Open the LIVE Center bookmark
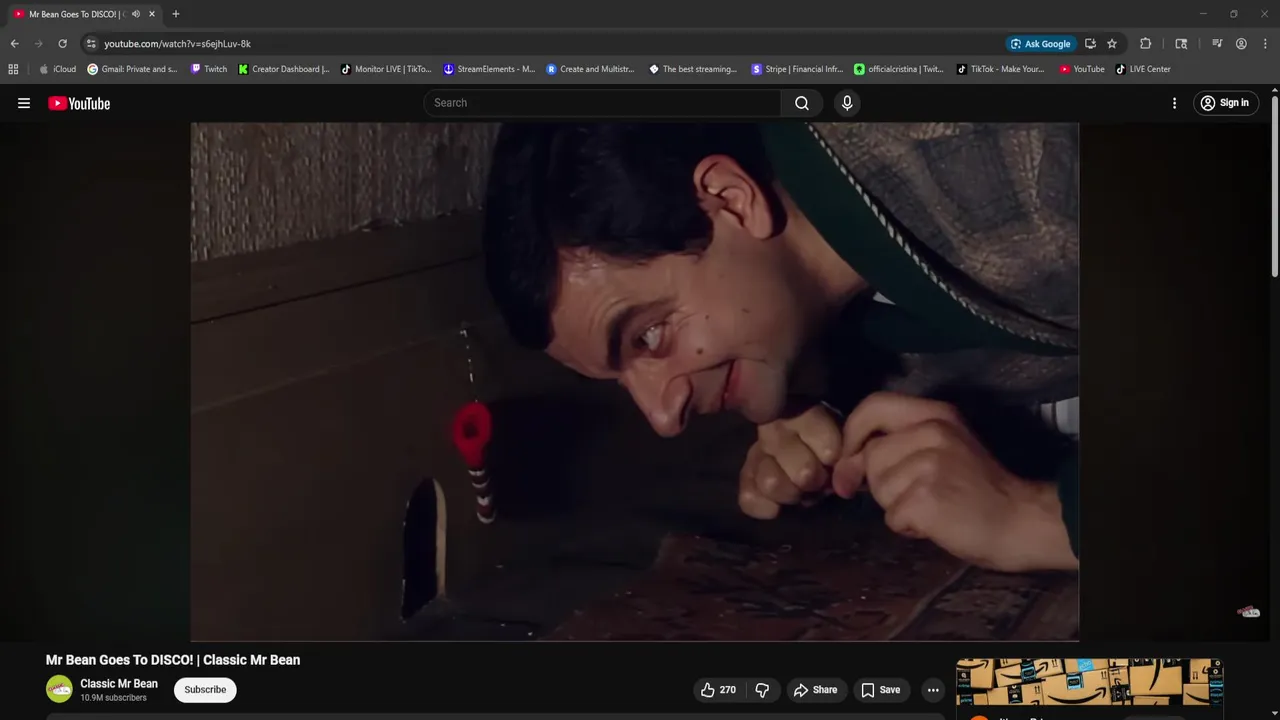 [x=1143, y=69]
